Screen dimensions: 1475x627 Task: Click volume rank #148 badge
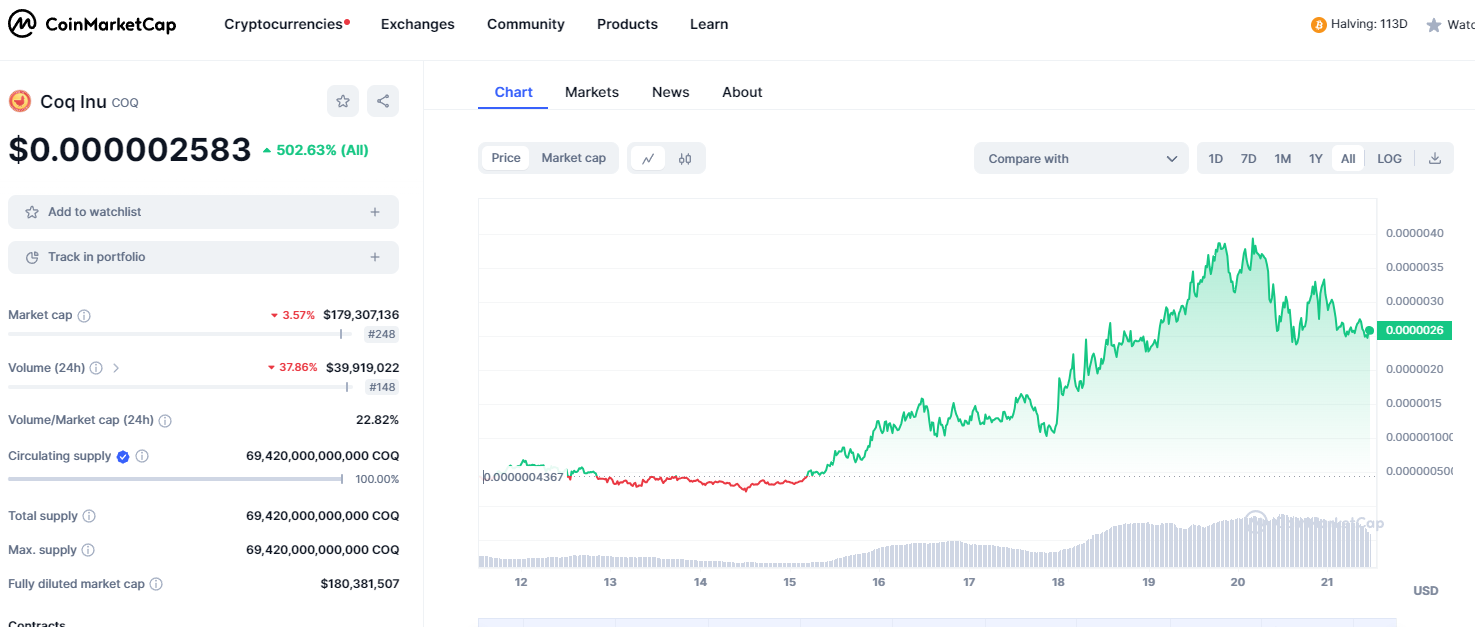pos(382,387)
